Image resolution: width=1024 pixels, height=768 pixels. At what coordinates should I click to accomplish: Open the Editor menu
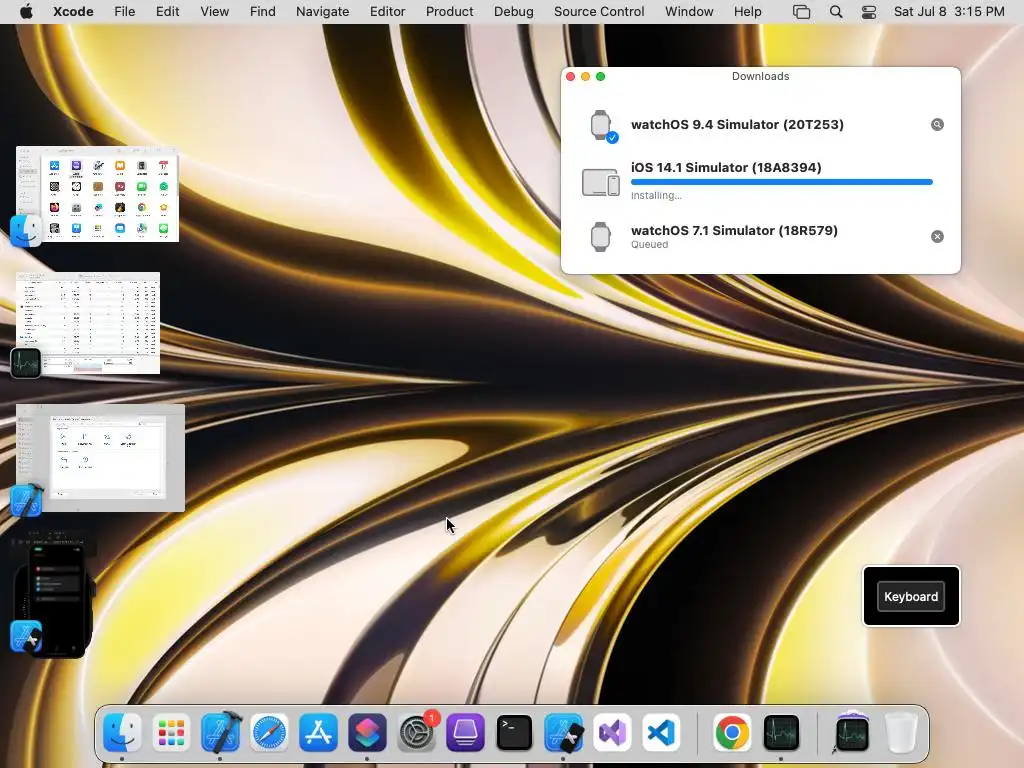(x=387, y=11)
